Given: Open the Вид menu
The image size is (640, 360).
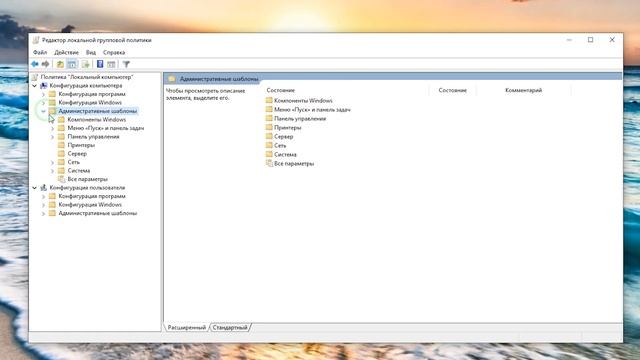Looking at the screenshot, I should point(91,52).
